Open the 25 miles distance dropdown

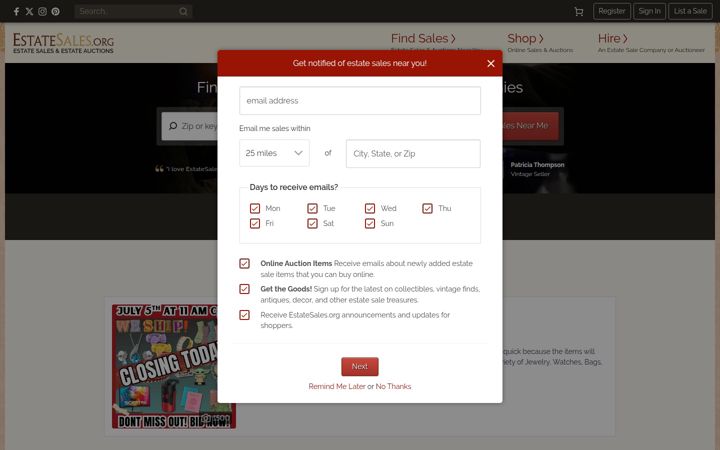pos(274,153)
